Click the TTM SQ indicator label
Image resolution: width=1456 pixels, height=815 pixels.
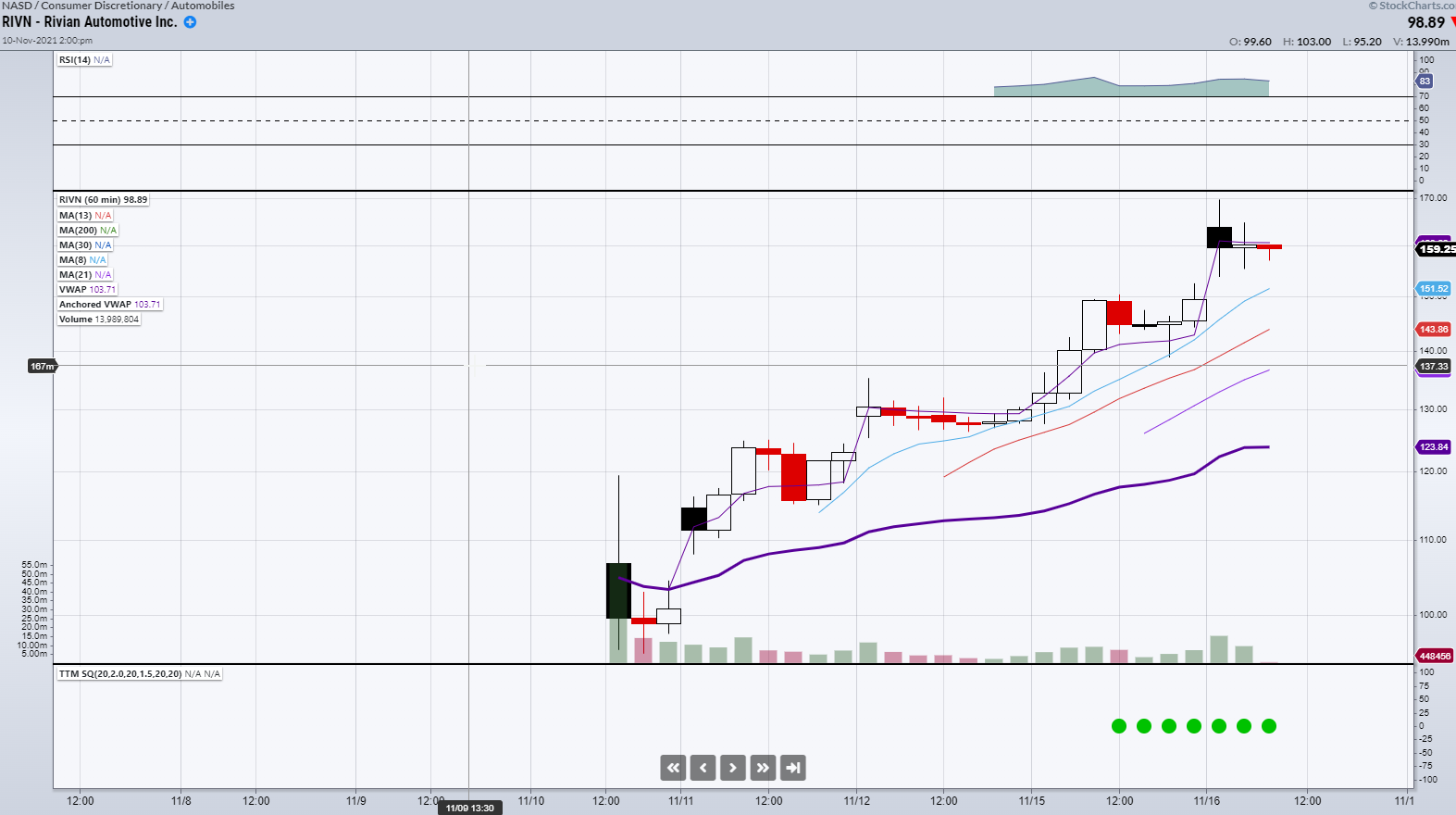pyautogui.click(x=140, y=674)
